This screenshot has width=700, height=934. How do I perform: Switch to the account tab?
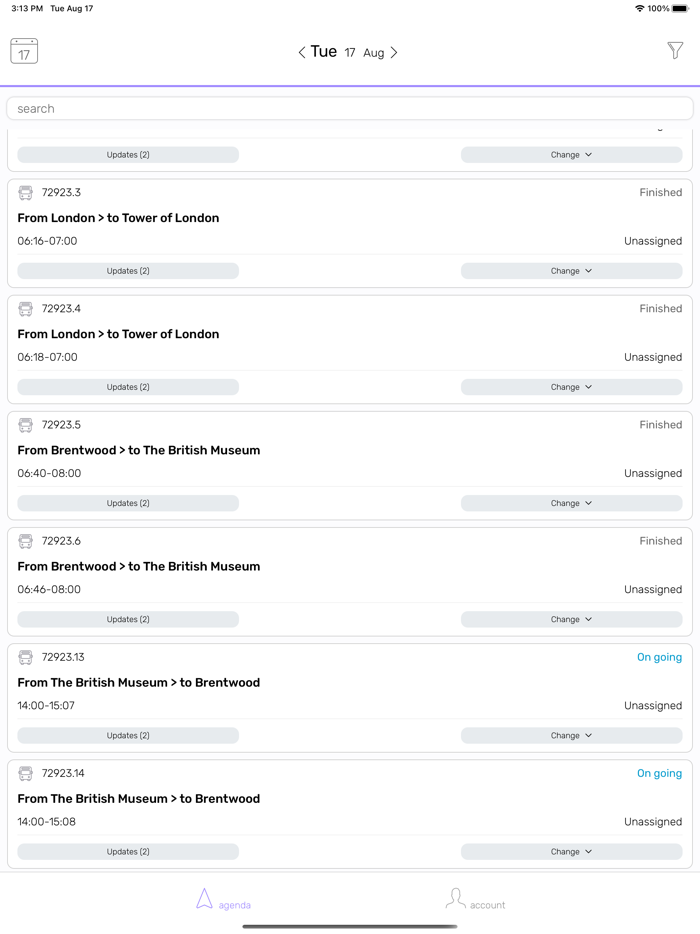(x=475, y=900)
